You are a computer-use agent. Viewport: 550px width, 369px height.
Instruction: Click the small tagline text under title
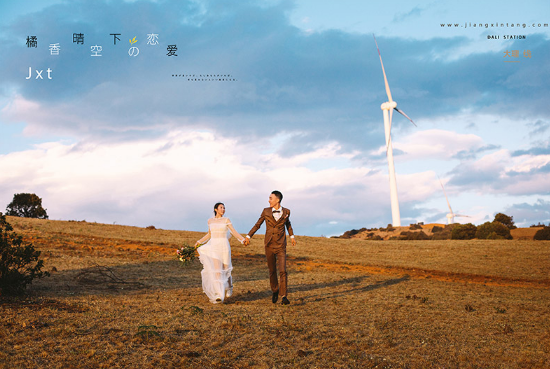pos(204,78)
